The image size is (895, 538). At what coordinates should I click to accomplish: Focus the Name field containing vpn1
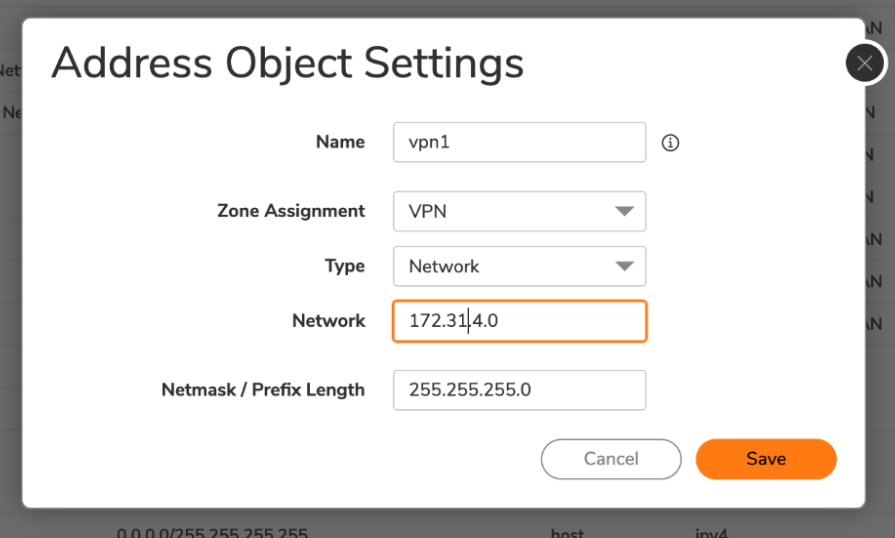(x=519, y=142)
